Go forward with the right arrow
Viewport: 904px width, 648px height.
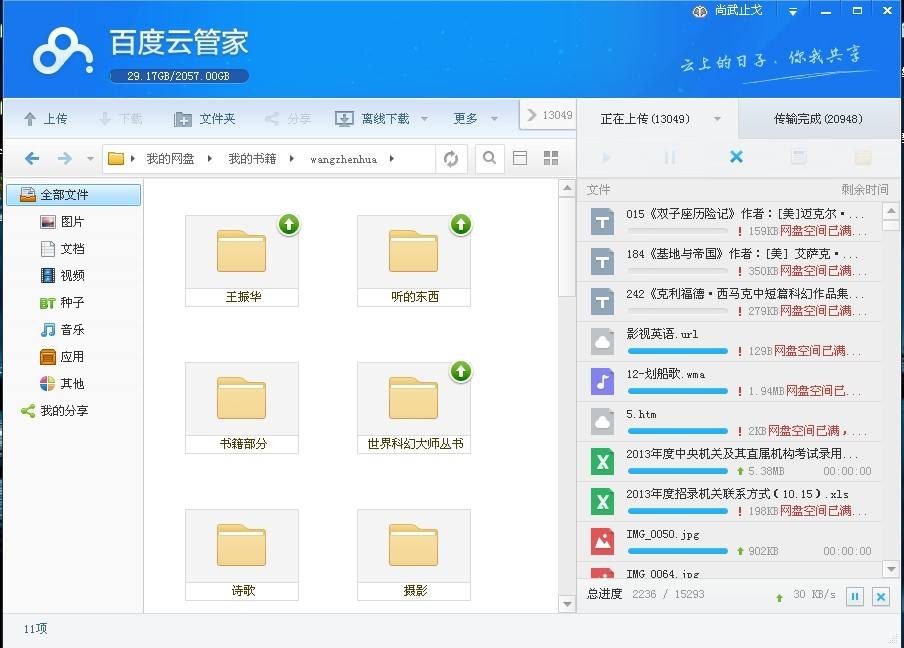click(x=65, y=158)
